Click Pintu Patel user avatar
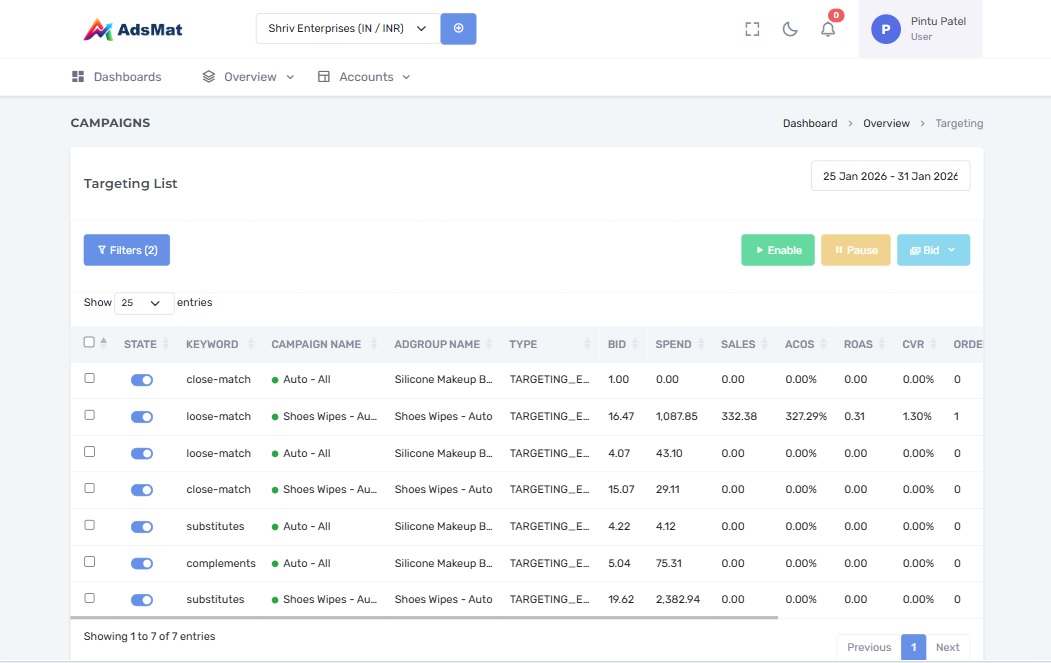 [885, 29]
